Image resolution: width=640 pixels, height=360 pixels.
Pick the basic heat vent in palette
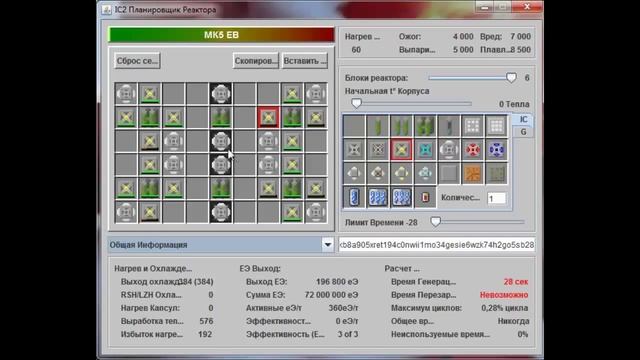tap(354, 150)
